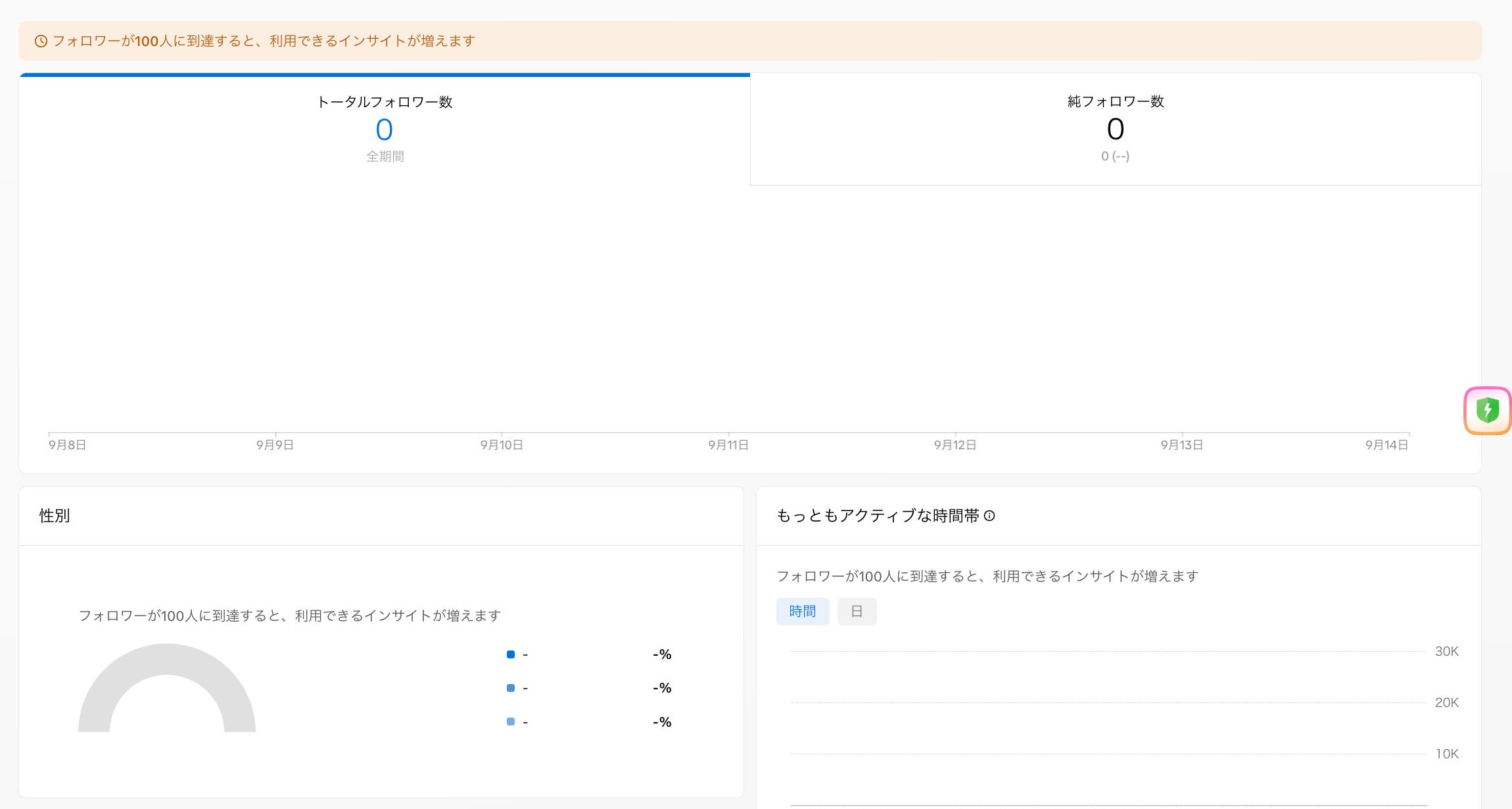Click the 9月12日 axis label

(955, 445)
